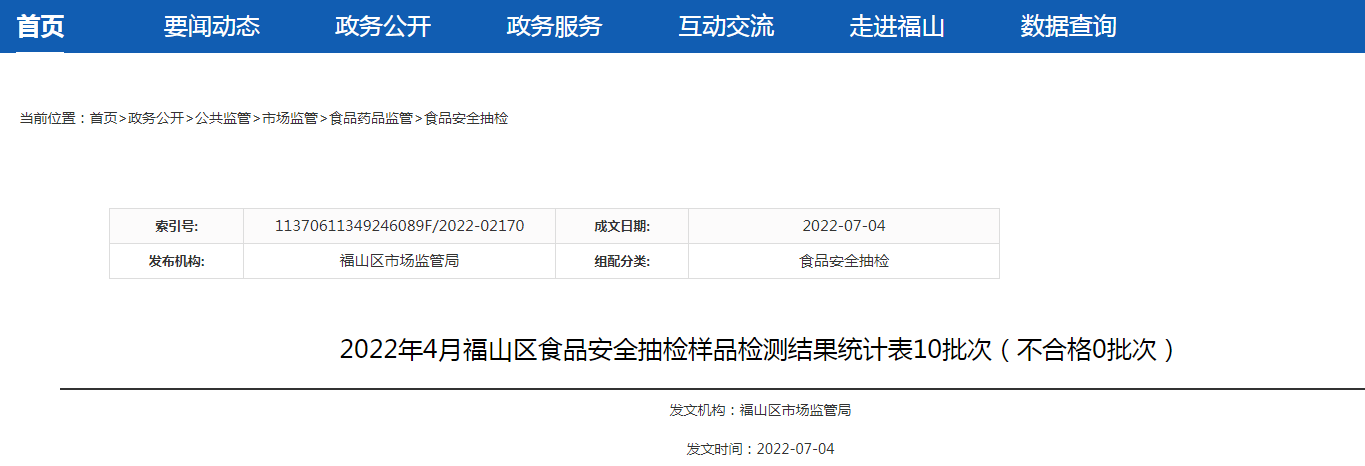This screenshot has width=1365, height=466.
Task: Click the 2022年4月福山区食品安全抽检 article title
Action: [x=759, y=350]
